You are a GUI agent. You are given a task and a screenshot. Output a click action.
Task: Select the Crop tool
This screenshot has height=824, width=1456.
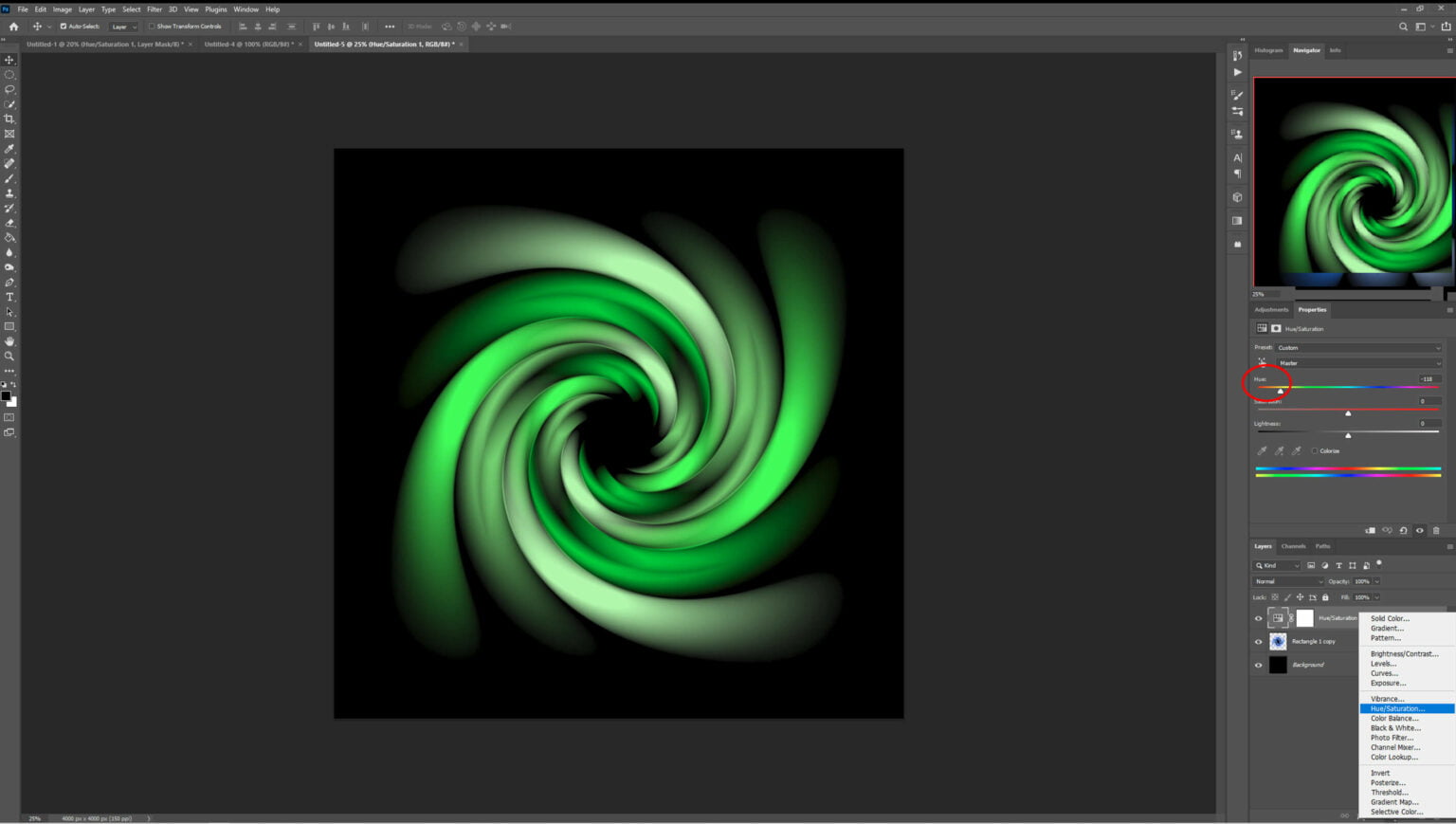9,119
